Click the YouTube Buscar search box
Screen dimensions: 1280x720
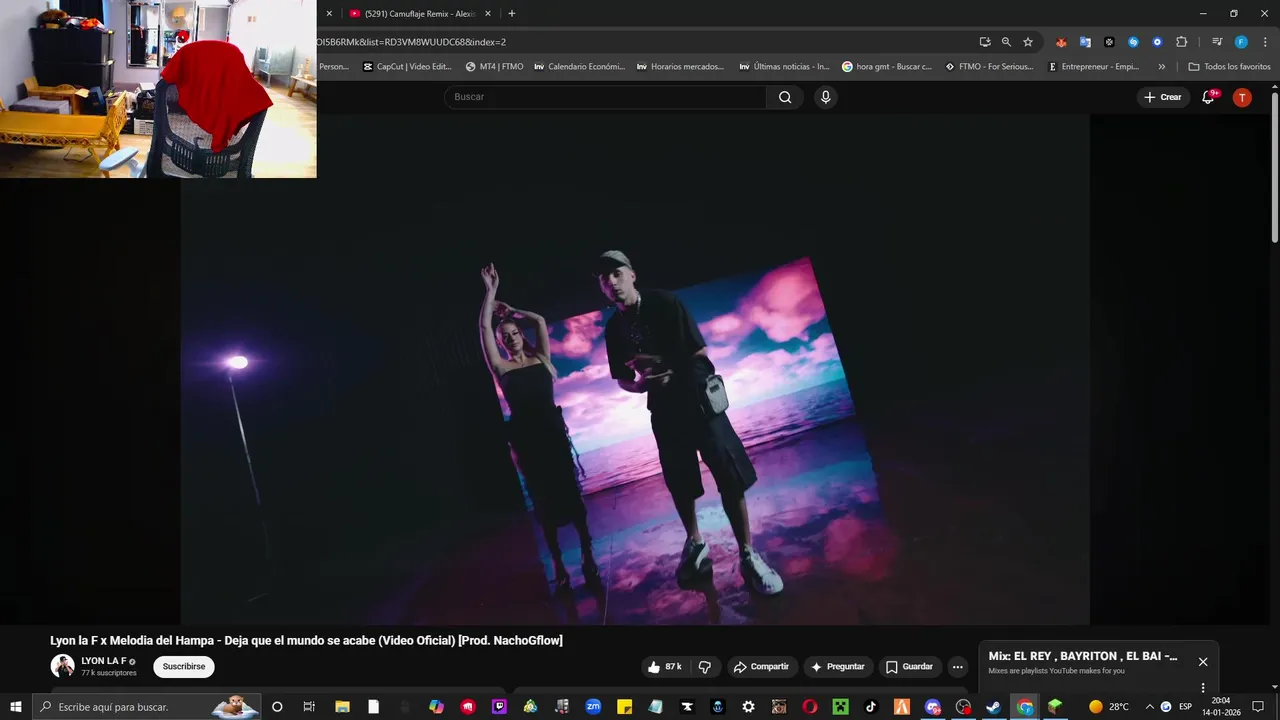coord(605,97)
